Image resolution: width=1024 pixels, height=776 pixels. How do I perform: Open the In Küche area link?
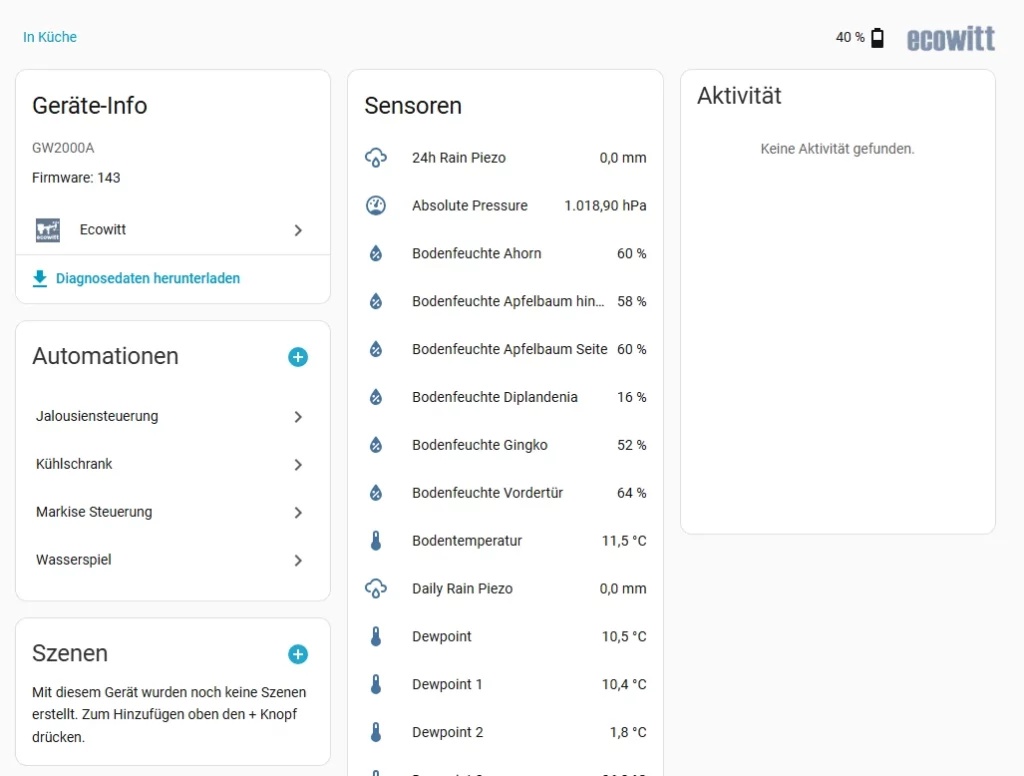50,37
